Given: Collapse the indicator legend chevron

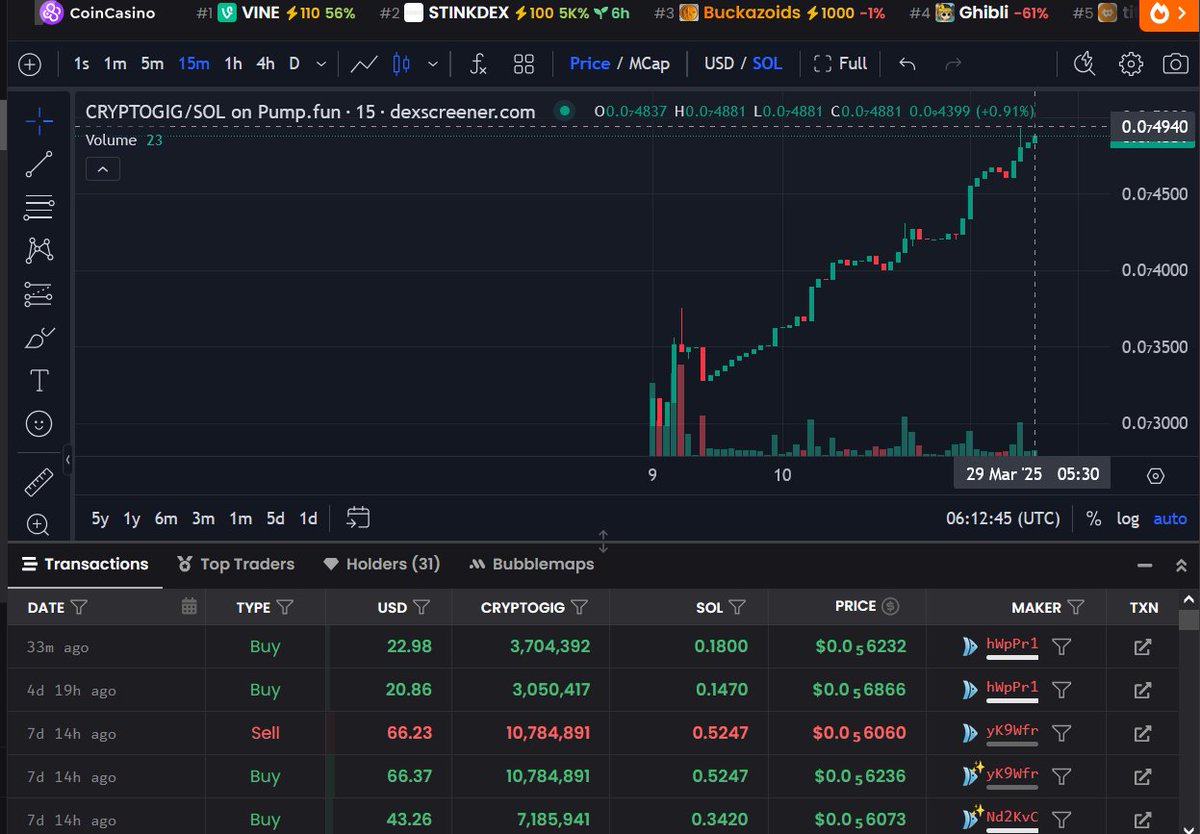Looking at the screenshot, I should pyautogui.click(x=103, y=169).
